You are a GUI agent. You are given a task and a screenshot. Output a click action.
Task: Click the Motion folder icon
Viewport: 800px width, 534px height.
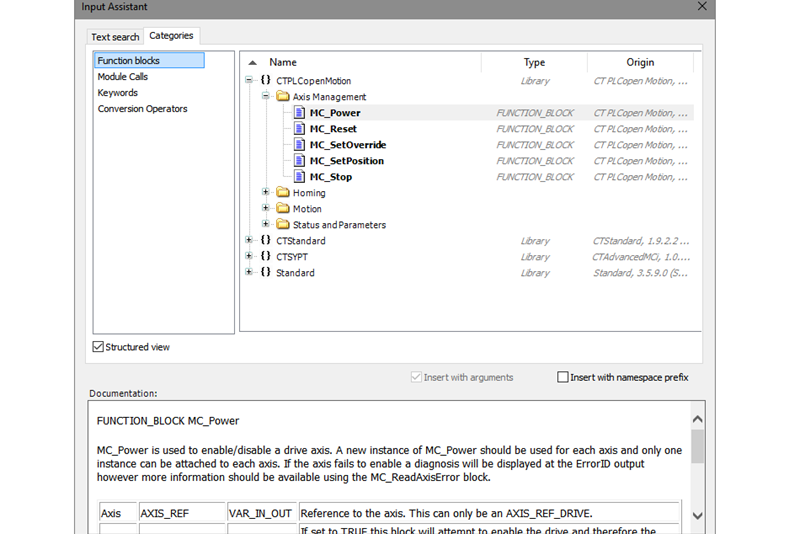coord(283,208)
